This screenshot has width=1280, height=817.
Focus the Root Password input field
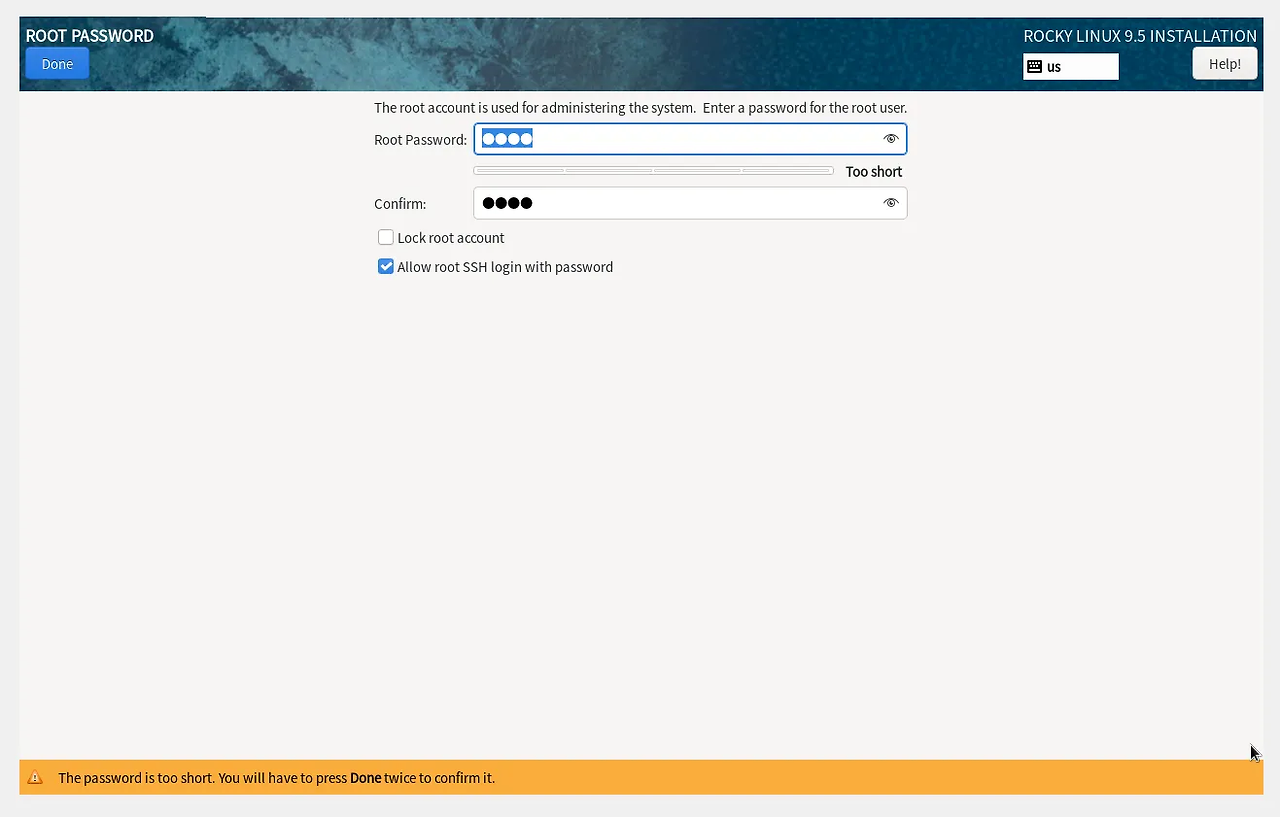tap(690, 139)
